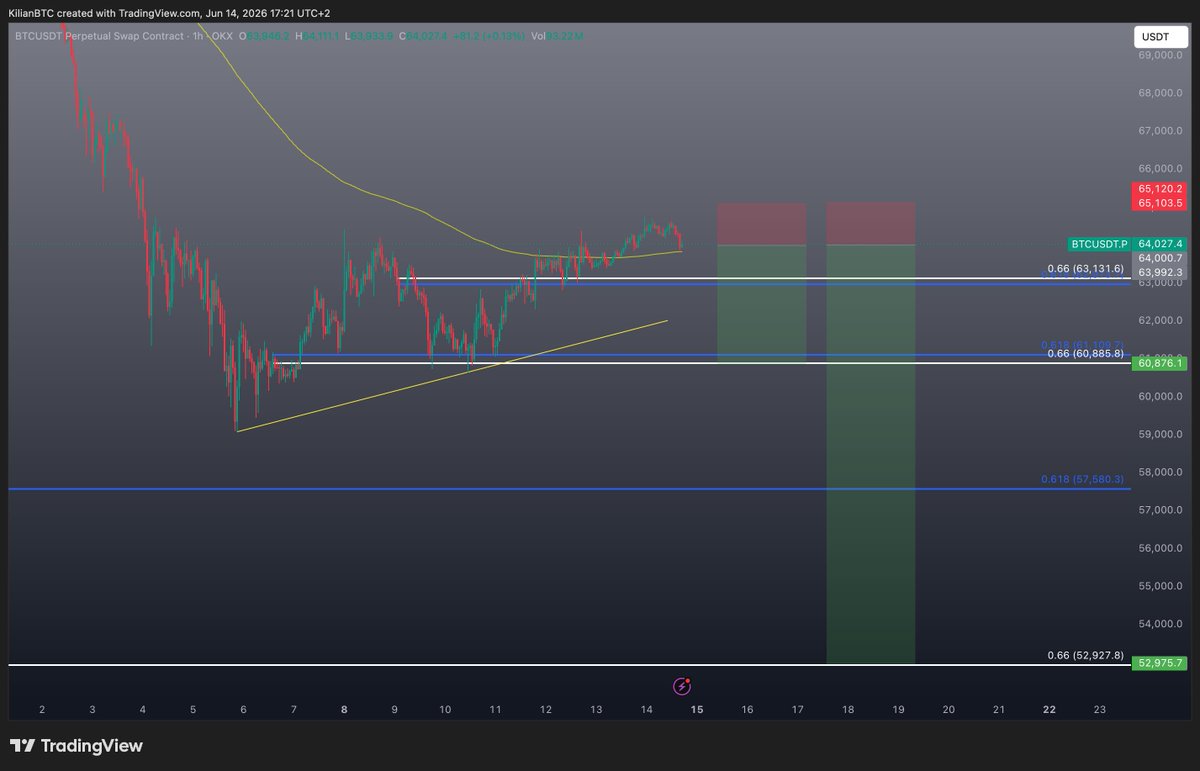The height and width of the screenshot is (771, 1200).
Task: Click the 54,000.0 price axis value
Action: (x=1160, y=624)
